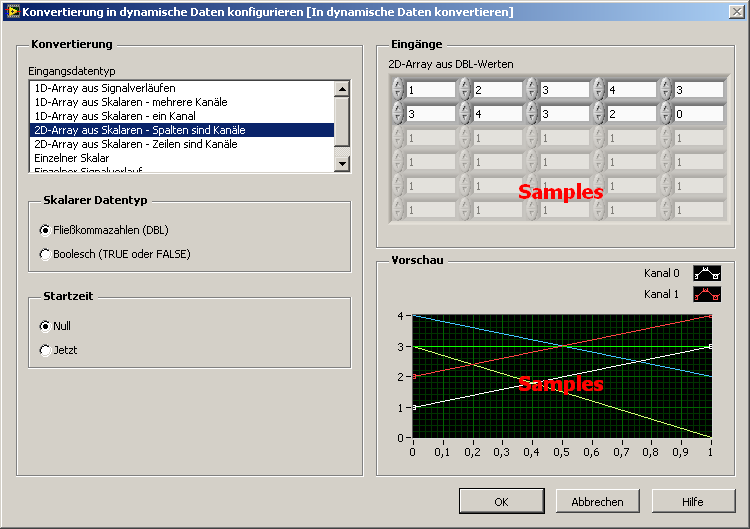The height and width of the screenshot is (529, 750).
Task: Click the y-axis label 4 on preview graph
Action: 400,316
